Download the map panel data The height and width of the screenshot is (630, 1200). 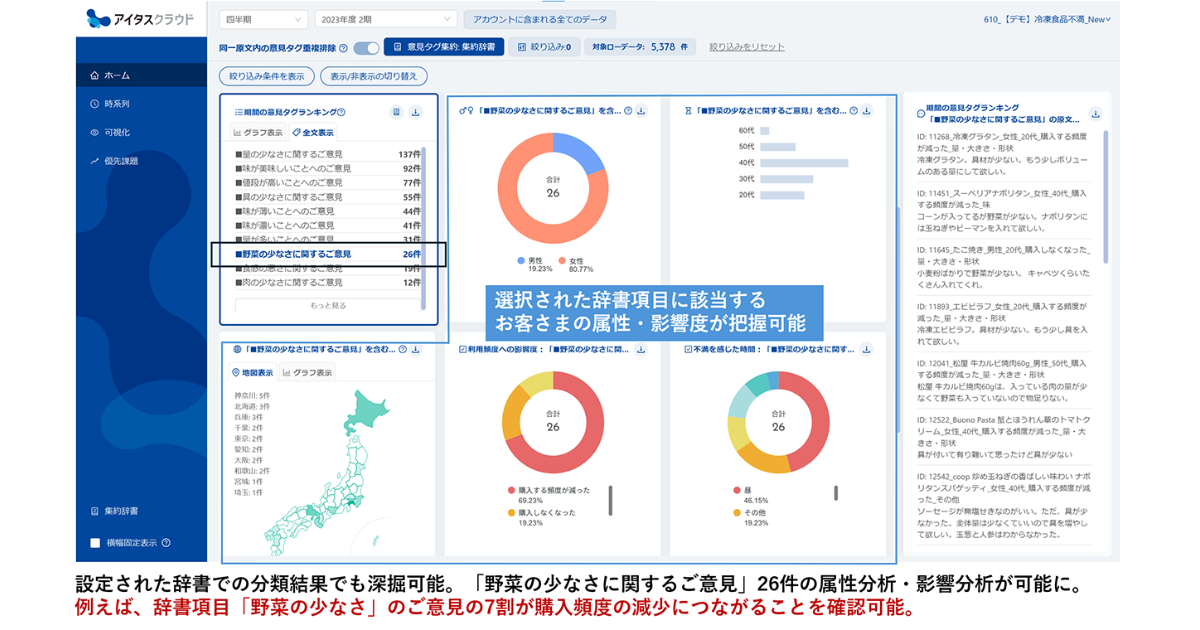(416, 350)
